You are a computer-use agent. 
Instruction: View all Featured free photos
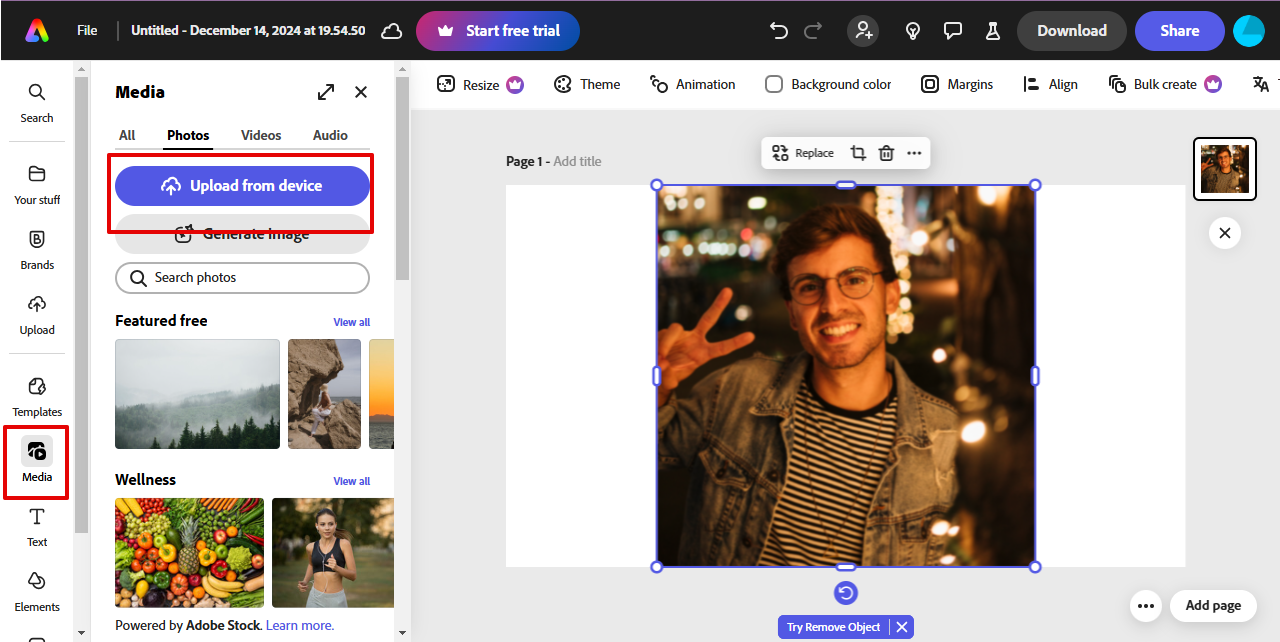(351, 322)
